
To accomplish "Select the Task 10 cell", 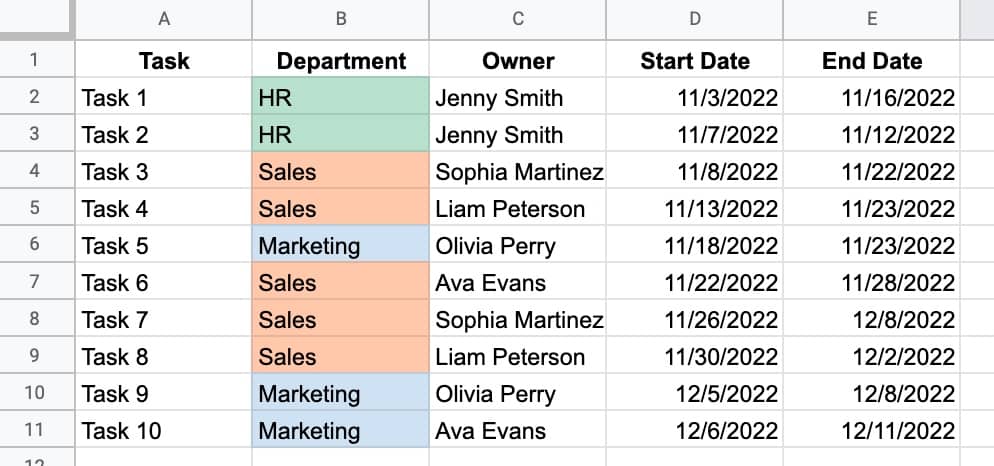I will point(163,431).
